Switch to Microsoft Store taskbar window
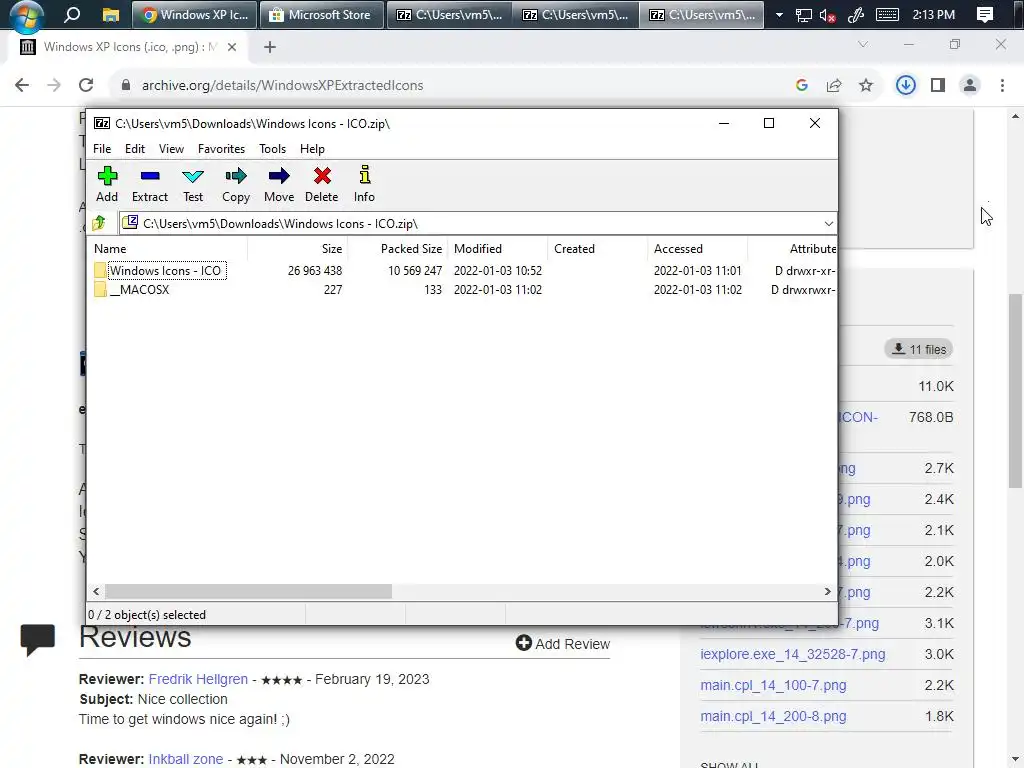 (321, 14)
